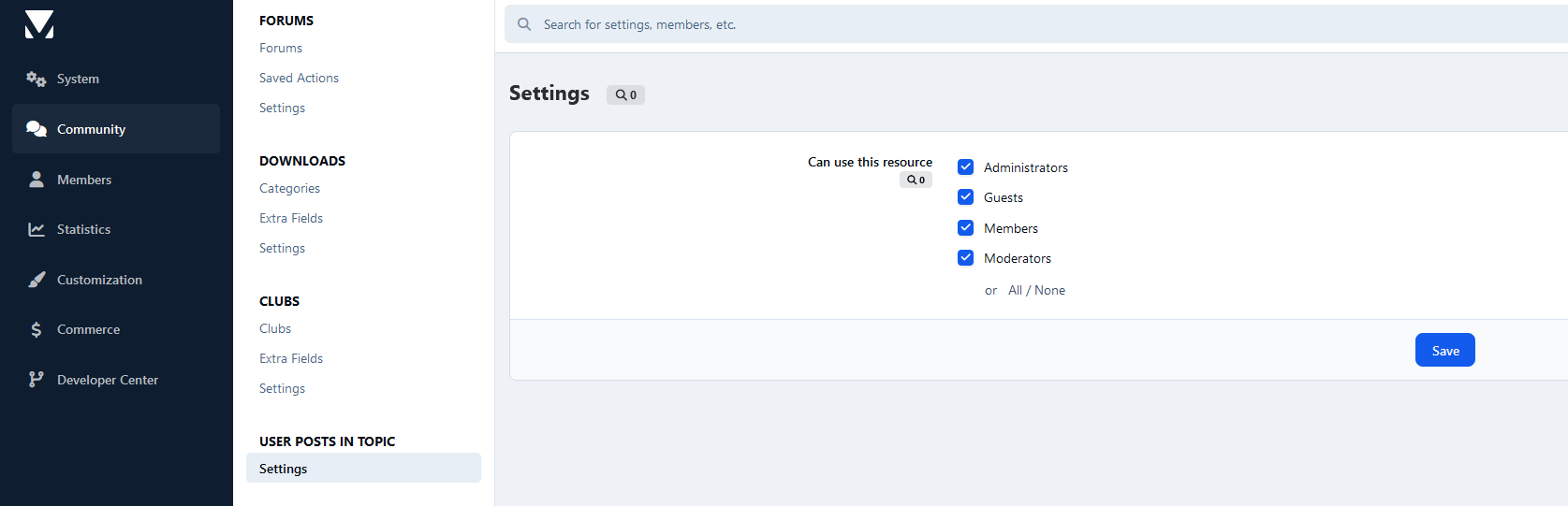Open System via its gears icon
This screenshot has height=506, width=1568.
coord(36,80)
